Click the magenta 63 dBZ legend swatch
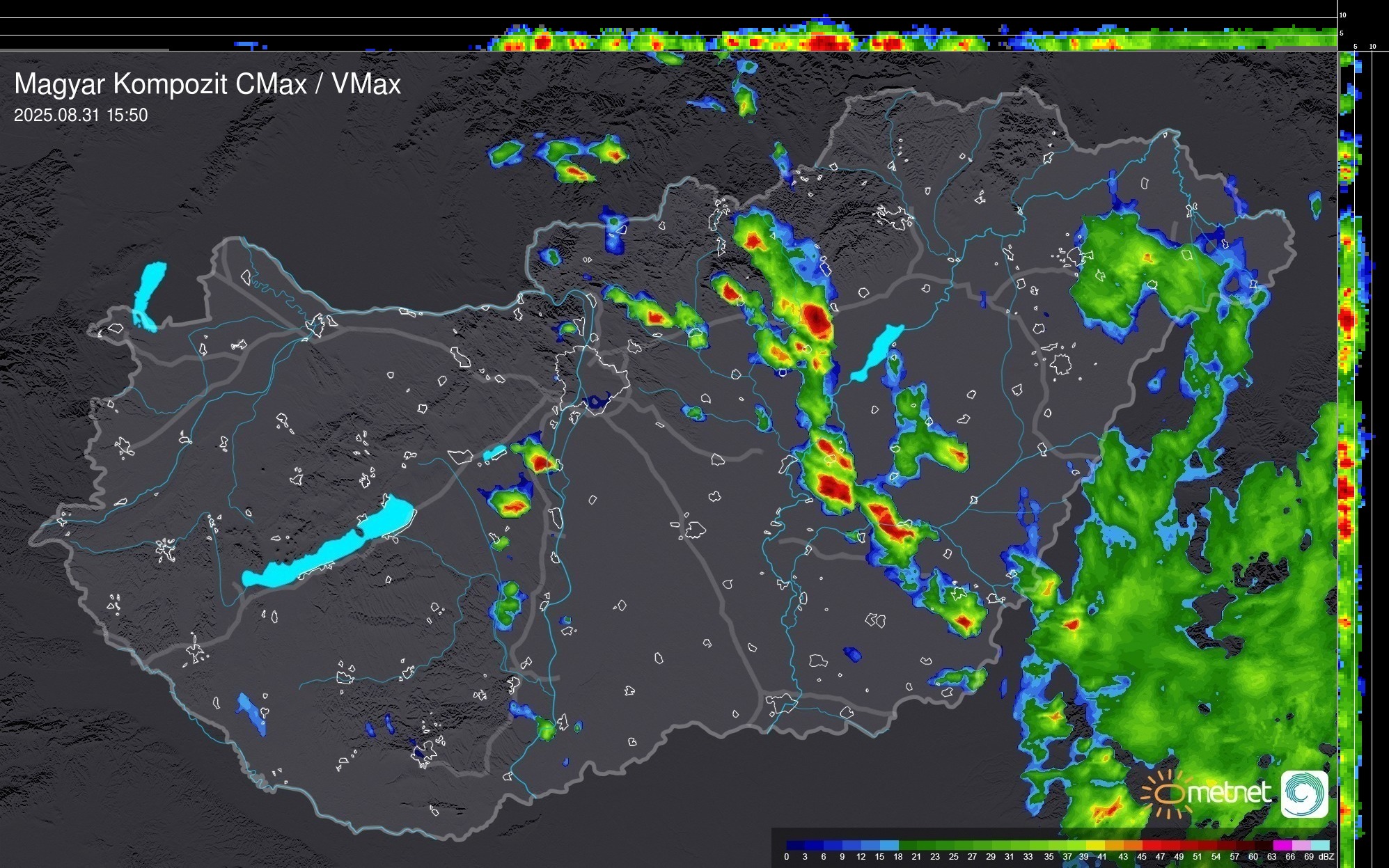Viewport: 1389px width, 868px height. [x=1282, y=845]
